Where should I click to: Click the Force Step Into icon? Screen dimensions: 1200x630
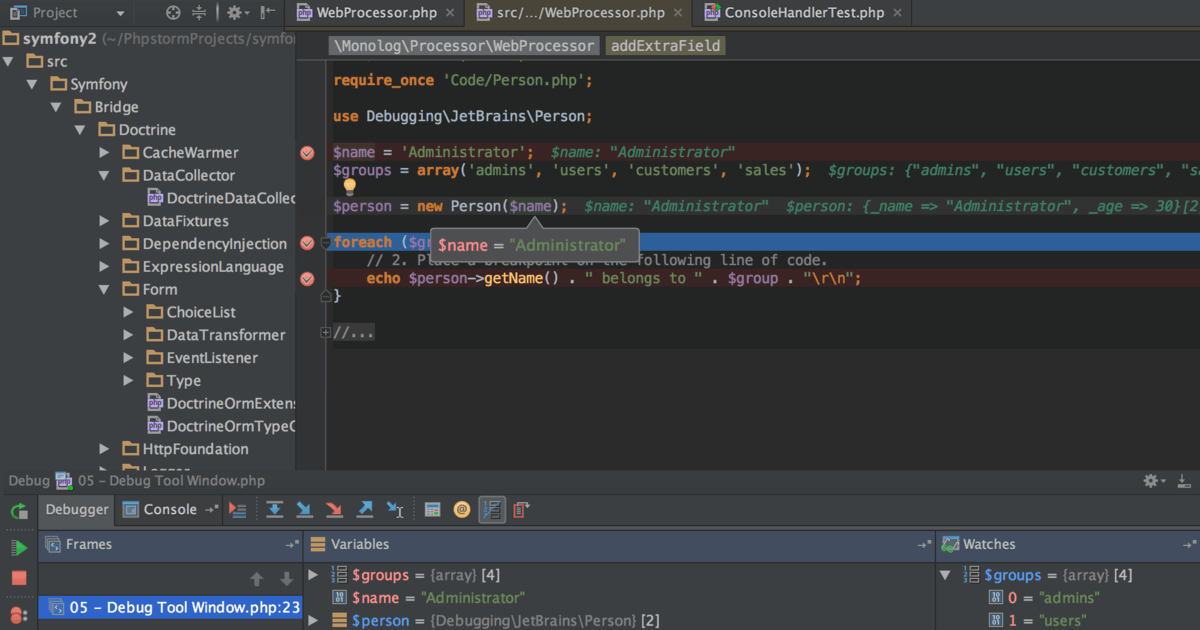[335, 510]
